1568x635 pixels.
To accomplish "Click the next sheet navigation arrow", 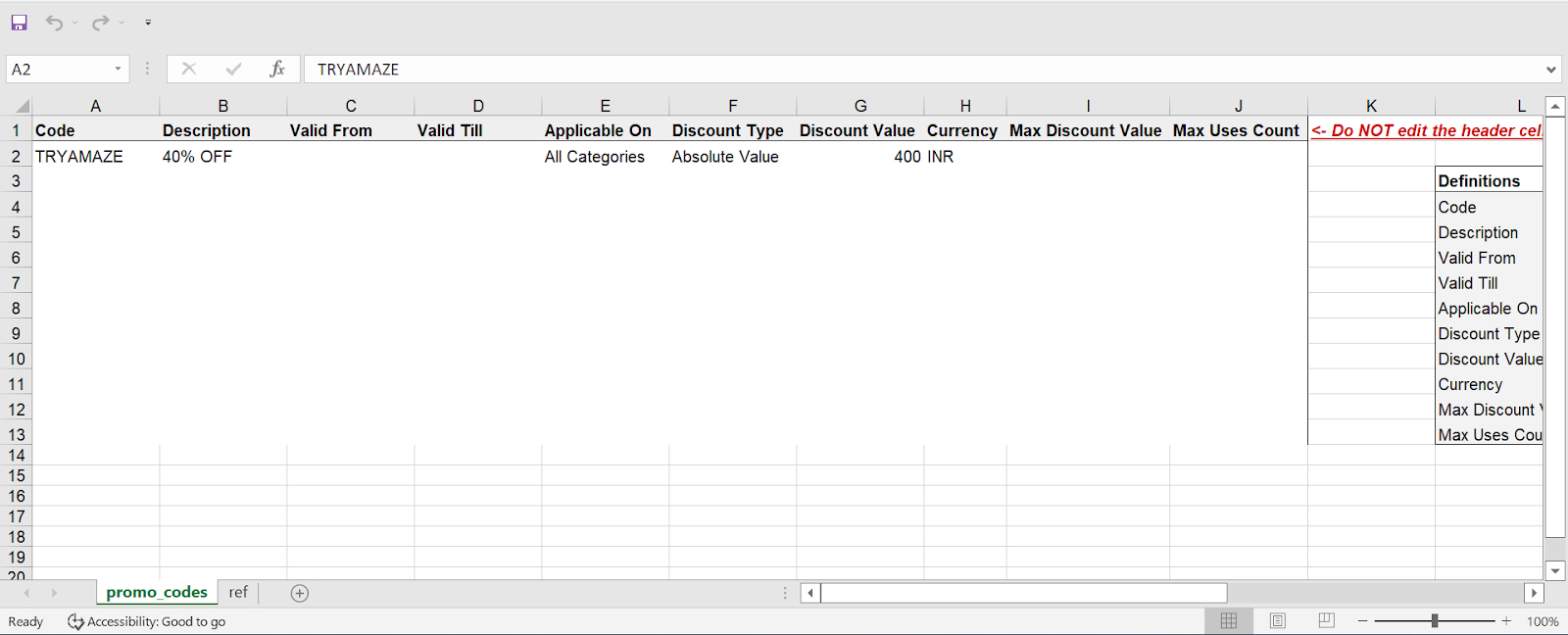I will 54,593.
